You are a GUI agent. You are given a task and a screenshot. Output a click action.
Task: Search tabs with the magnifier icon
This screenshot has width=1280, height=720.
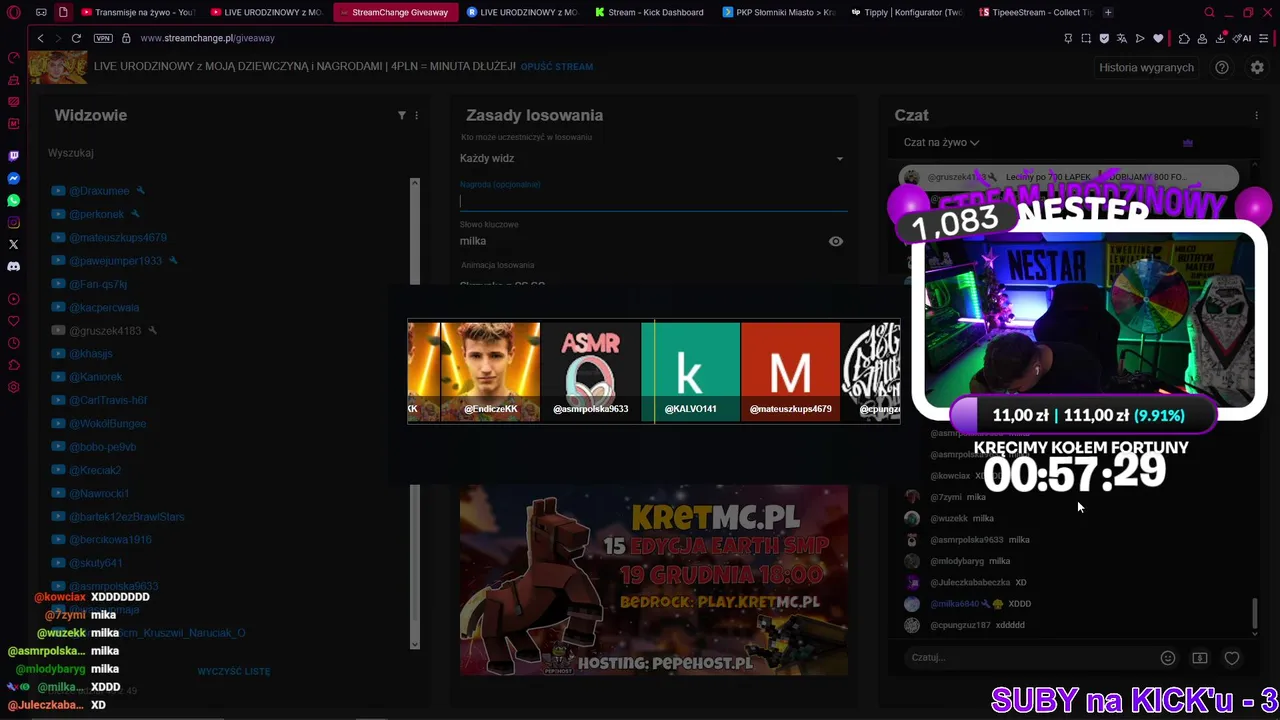[x=1209, y=12]
